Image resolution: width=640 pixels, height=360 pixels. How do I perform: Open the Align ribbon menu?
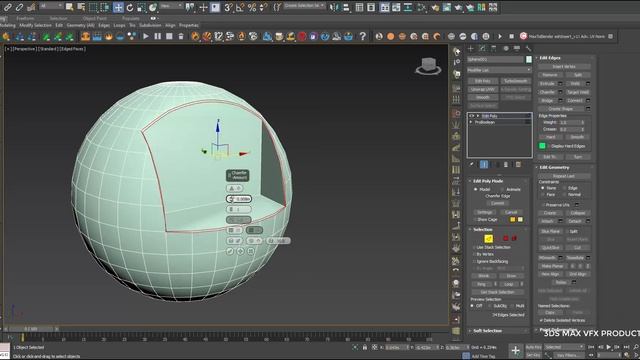(x=170, y=25)
